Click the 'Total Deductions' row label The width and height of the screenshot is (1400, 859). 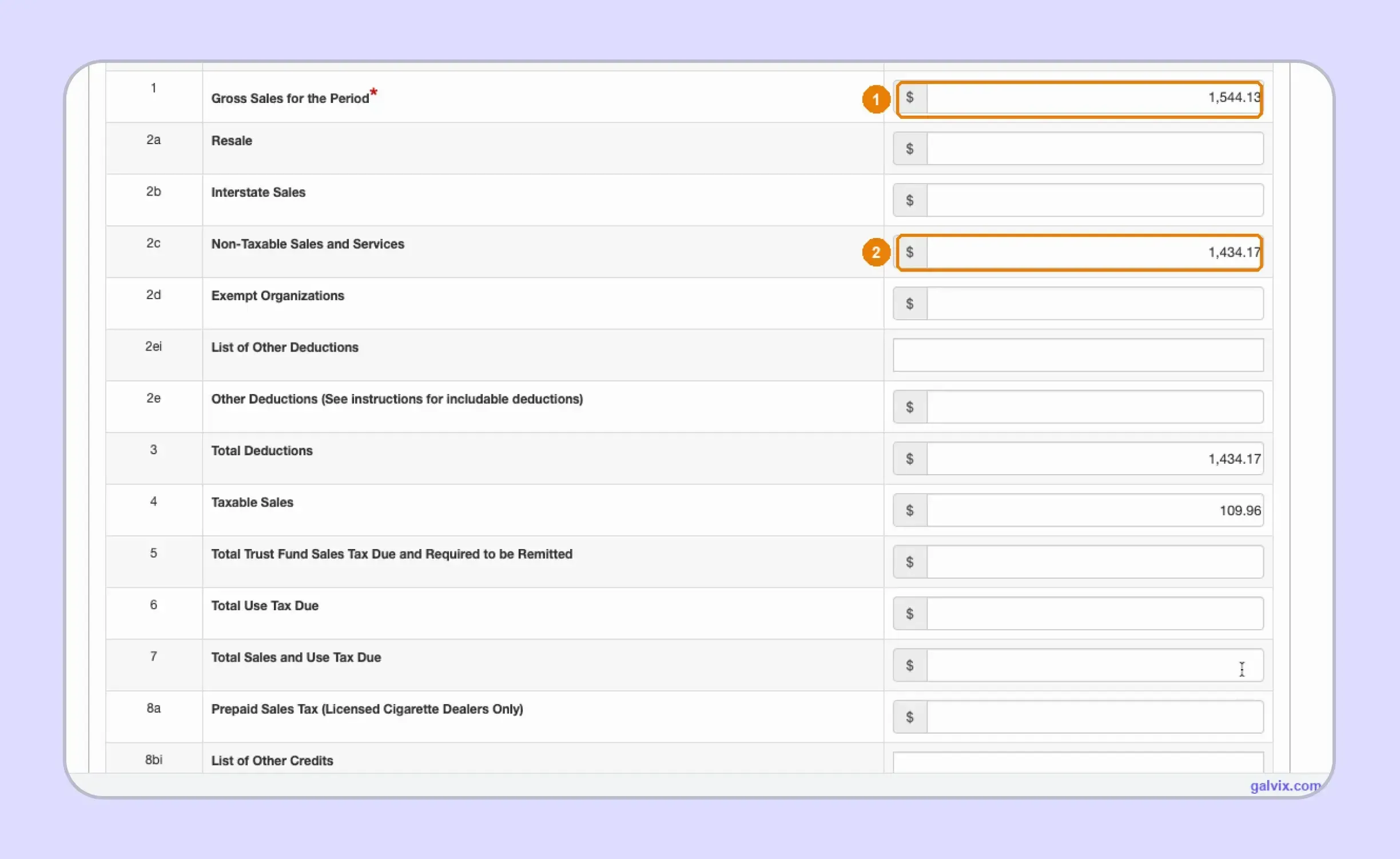point(262,451)
